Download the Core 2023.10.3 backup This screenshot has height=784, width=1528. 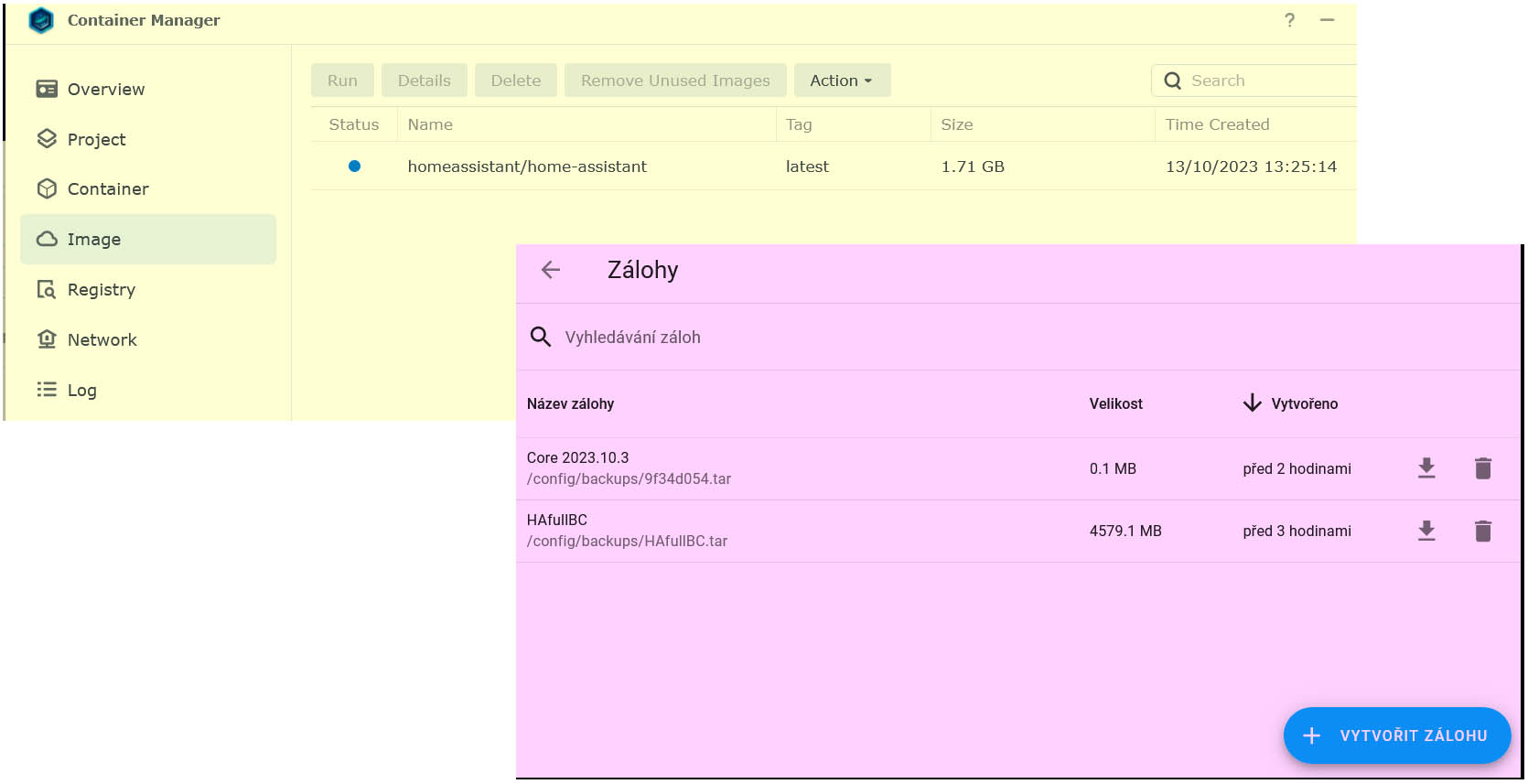1426,468
